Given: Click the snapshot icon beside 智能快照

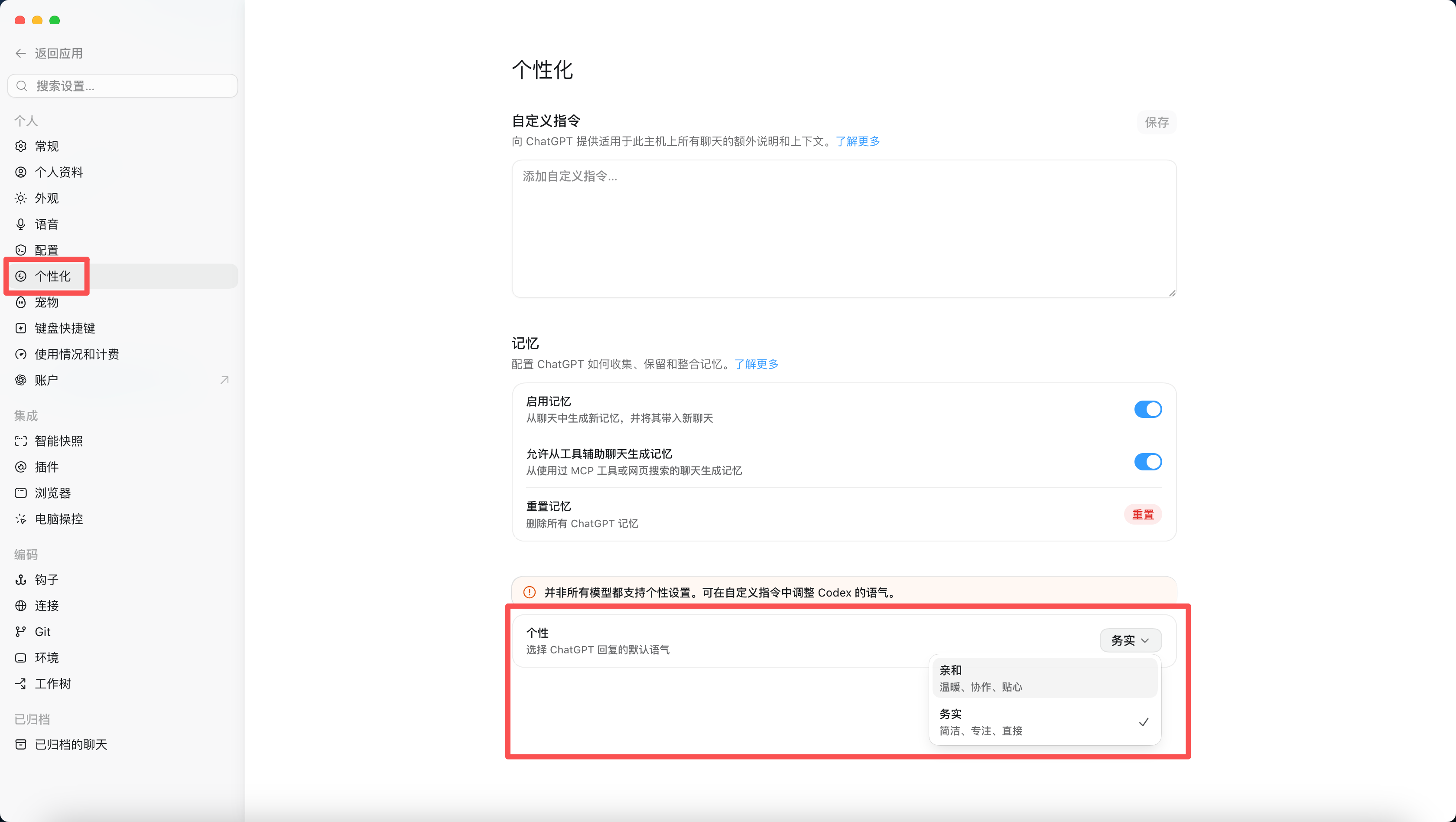Looking at the screenshot, I should (x=21, y=441).
